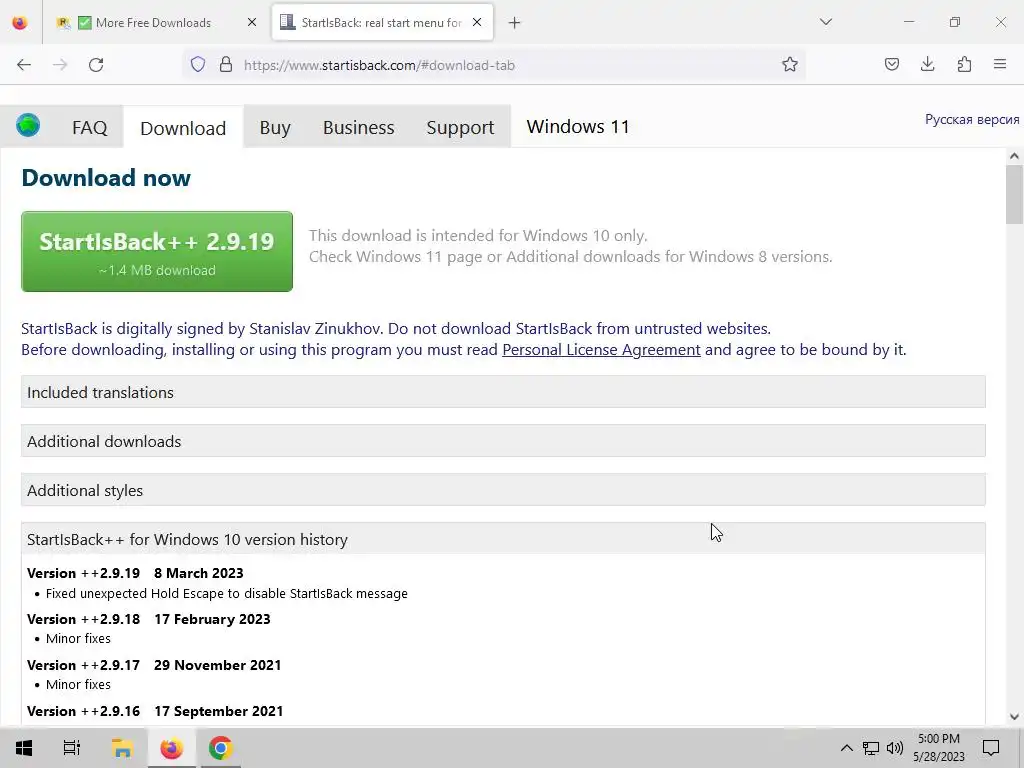Open the Personal License Agreement link

tap(601, 350)
